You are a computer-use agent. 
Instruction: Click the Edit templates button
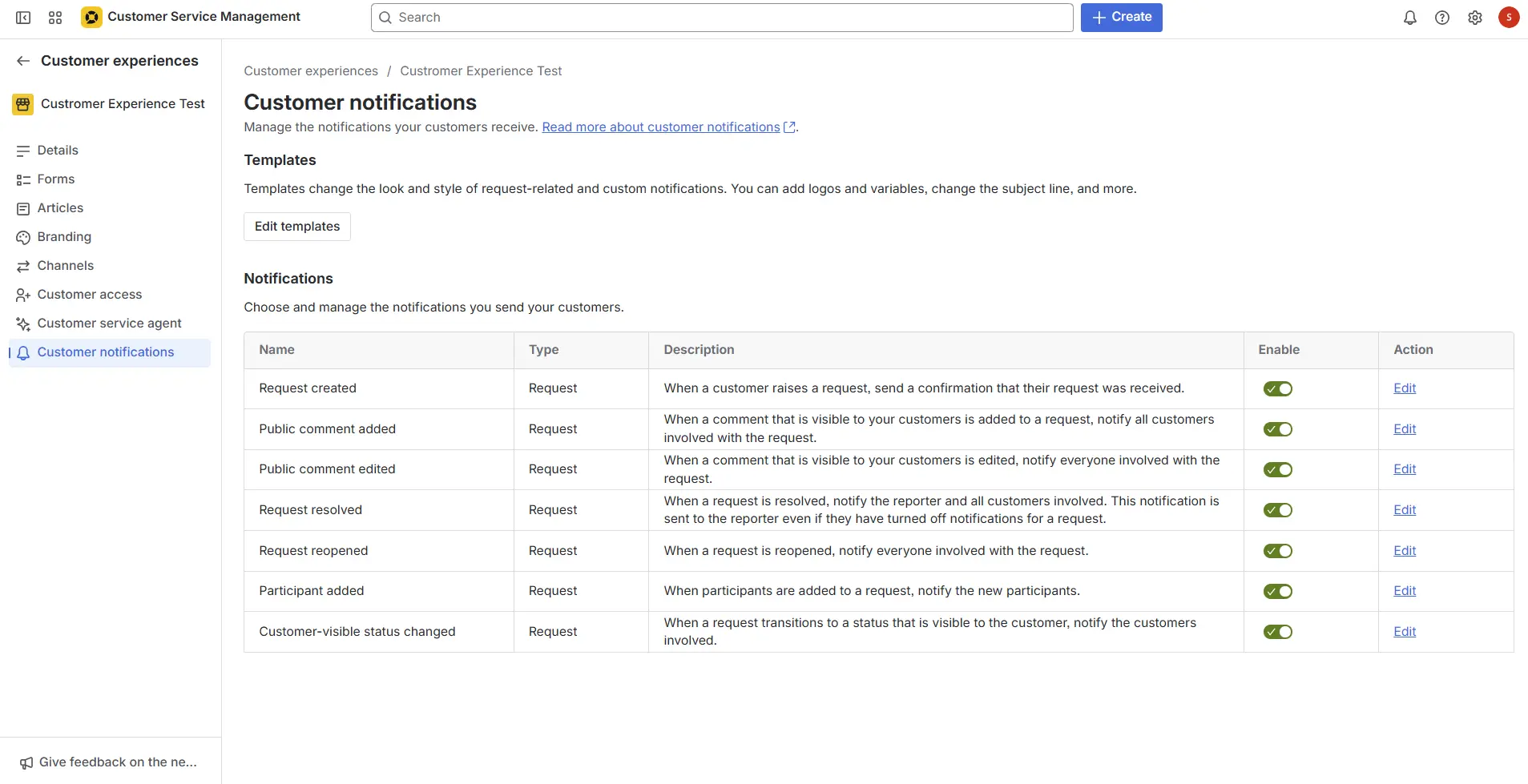[297, 227]
